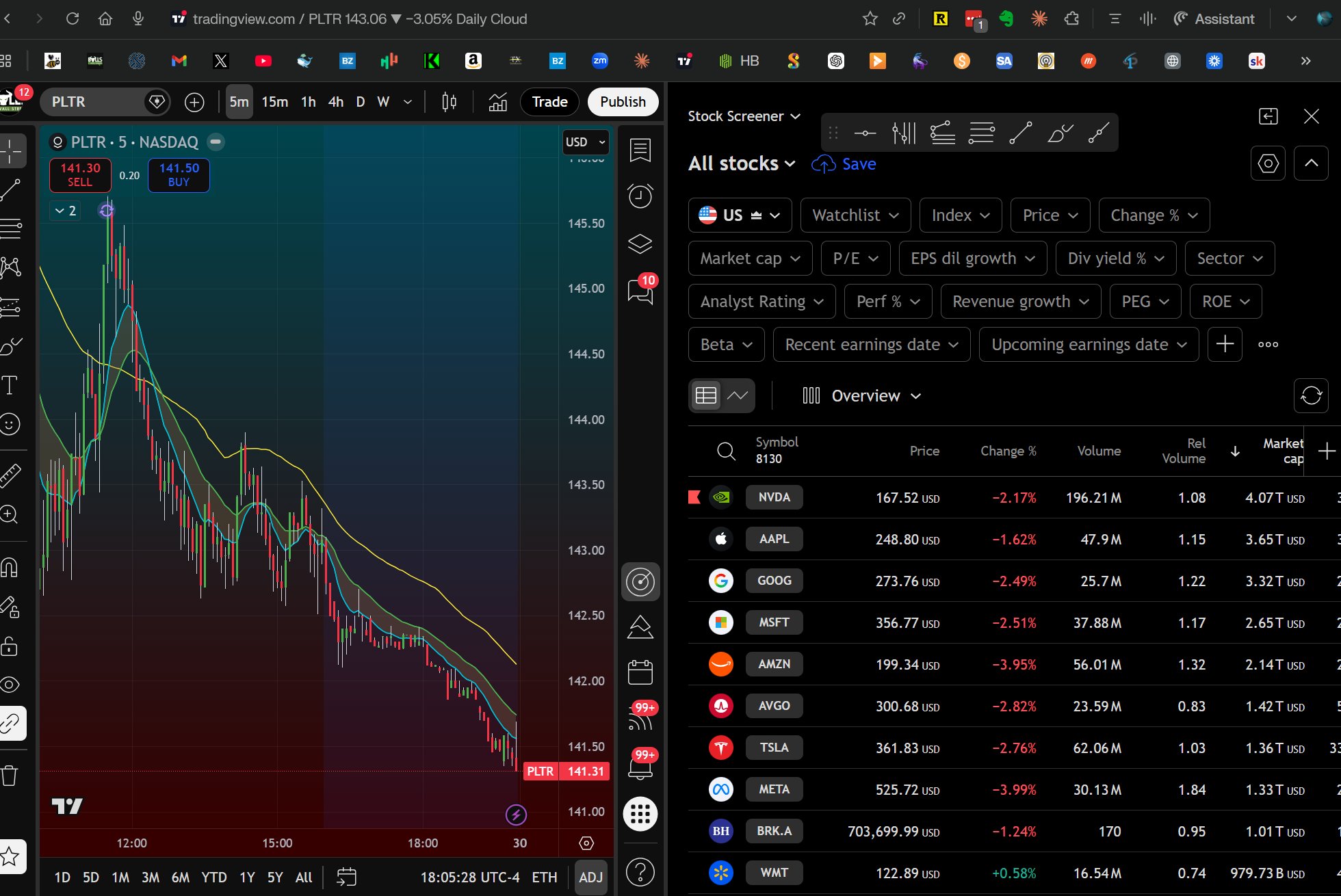
Task: Select the Text drawing tool
Action: [x=10, y=385]
